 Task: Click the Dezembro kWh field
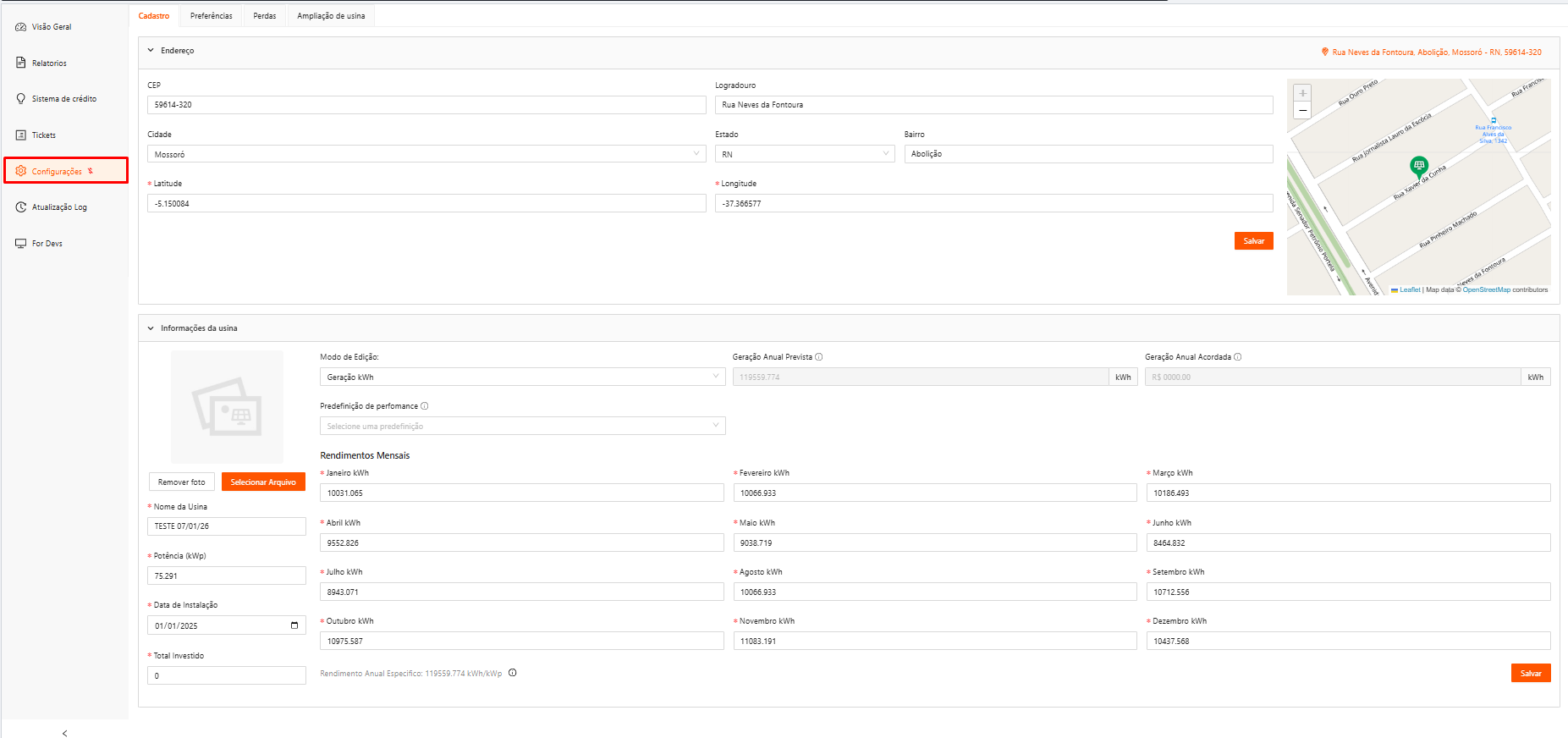click(x=1349, y=641)
